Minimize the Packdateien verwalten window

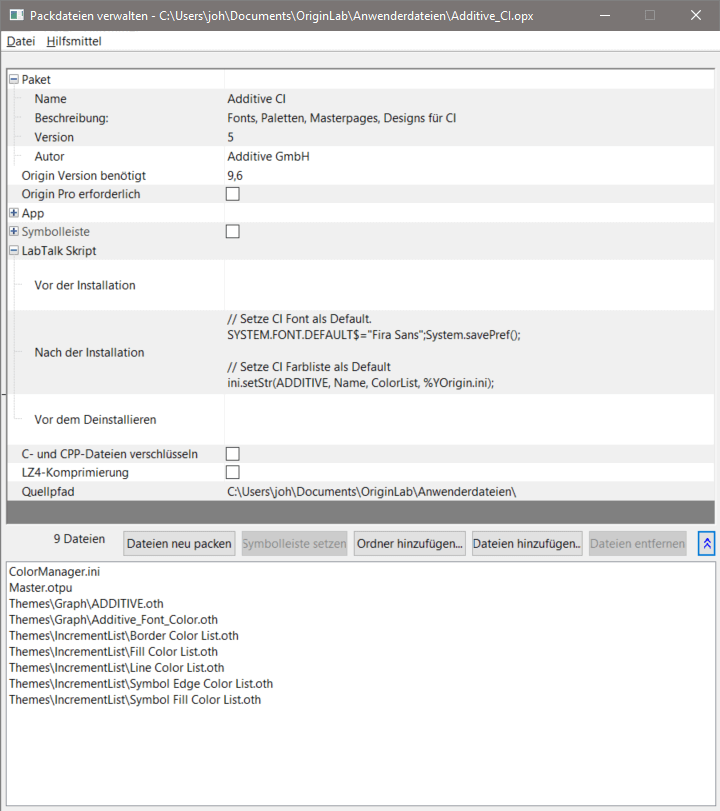pyautogui.click(x=605, y=15)
